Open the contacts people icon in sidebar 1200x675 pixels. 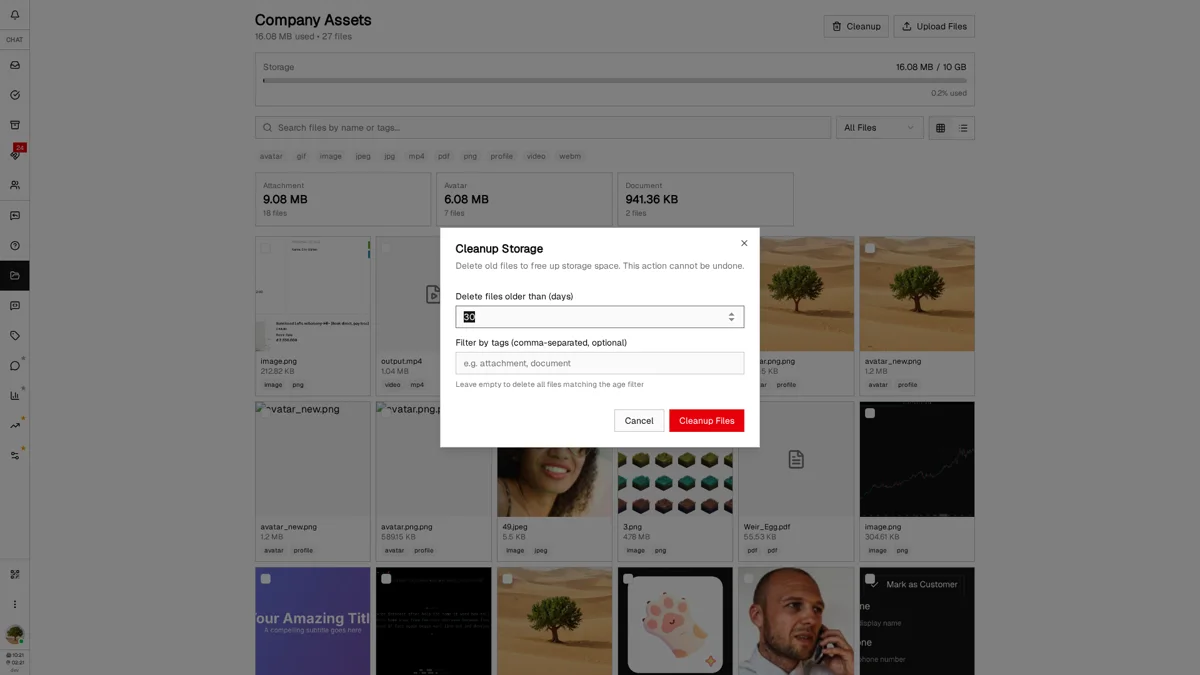[15, 185]
